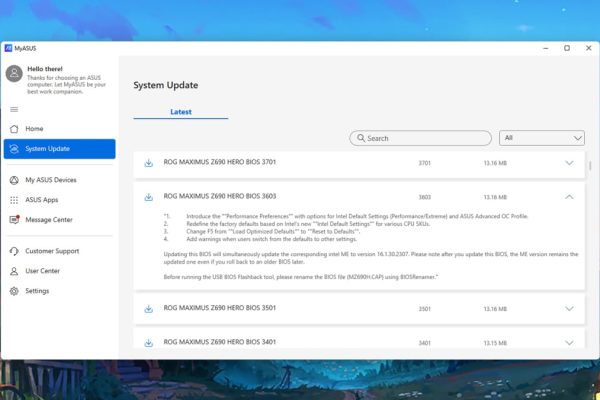Screen dimensions: 600x400
Task: Click the search magnifier icon
Action: tap(361, 138)
